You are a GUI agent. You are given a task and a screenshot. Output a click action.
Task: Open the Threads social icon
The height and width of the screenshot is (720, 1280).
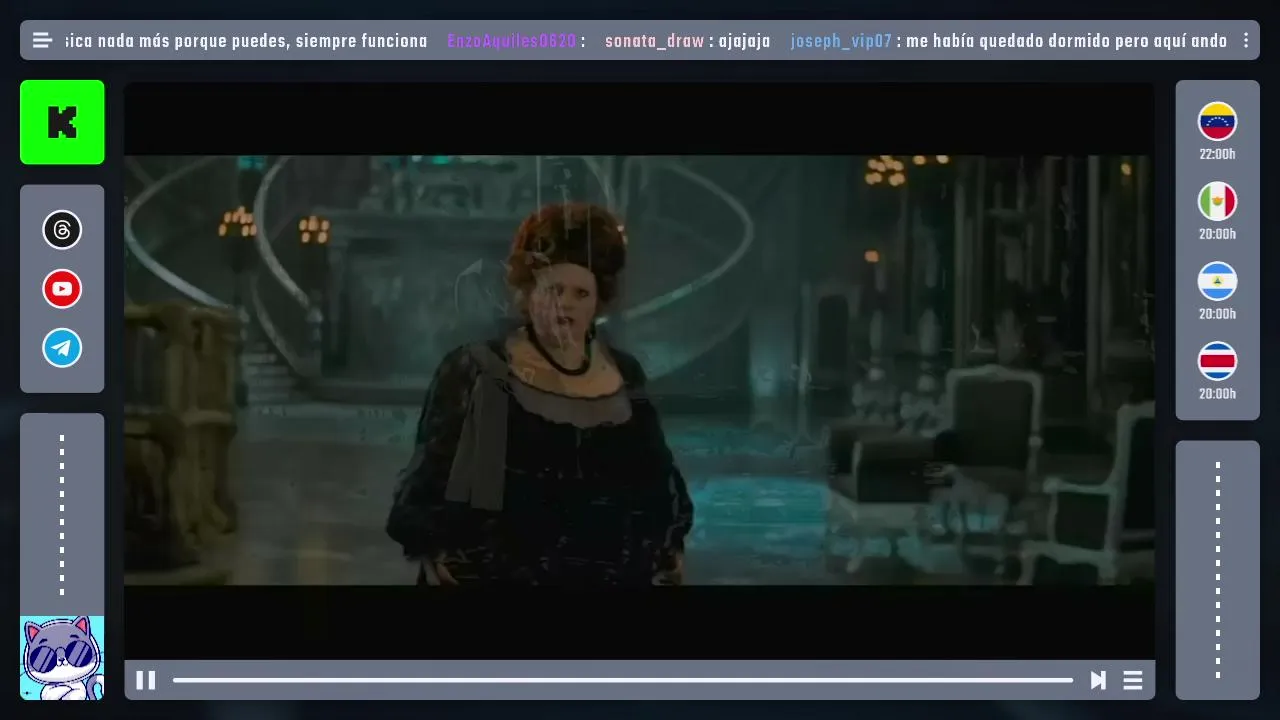[62, 230]
